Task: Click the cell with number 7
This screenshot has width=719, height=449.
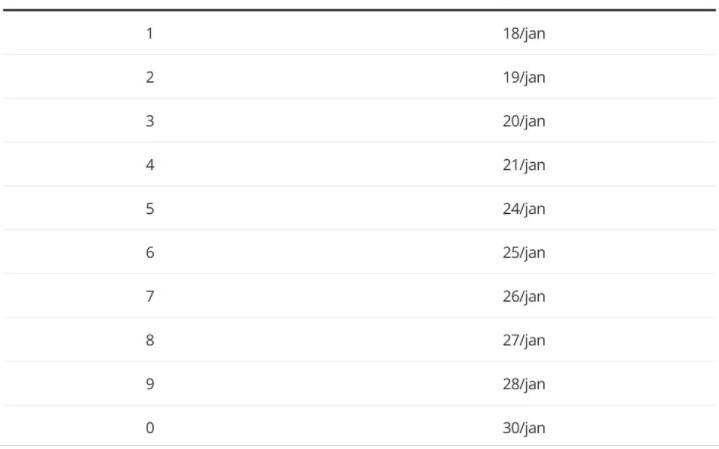Action: coord(150,296)
